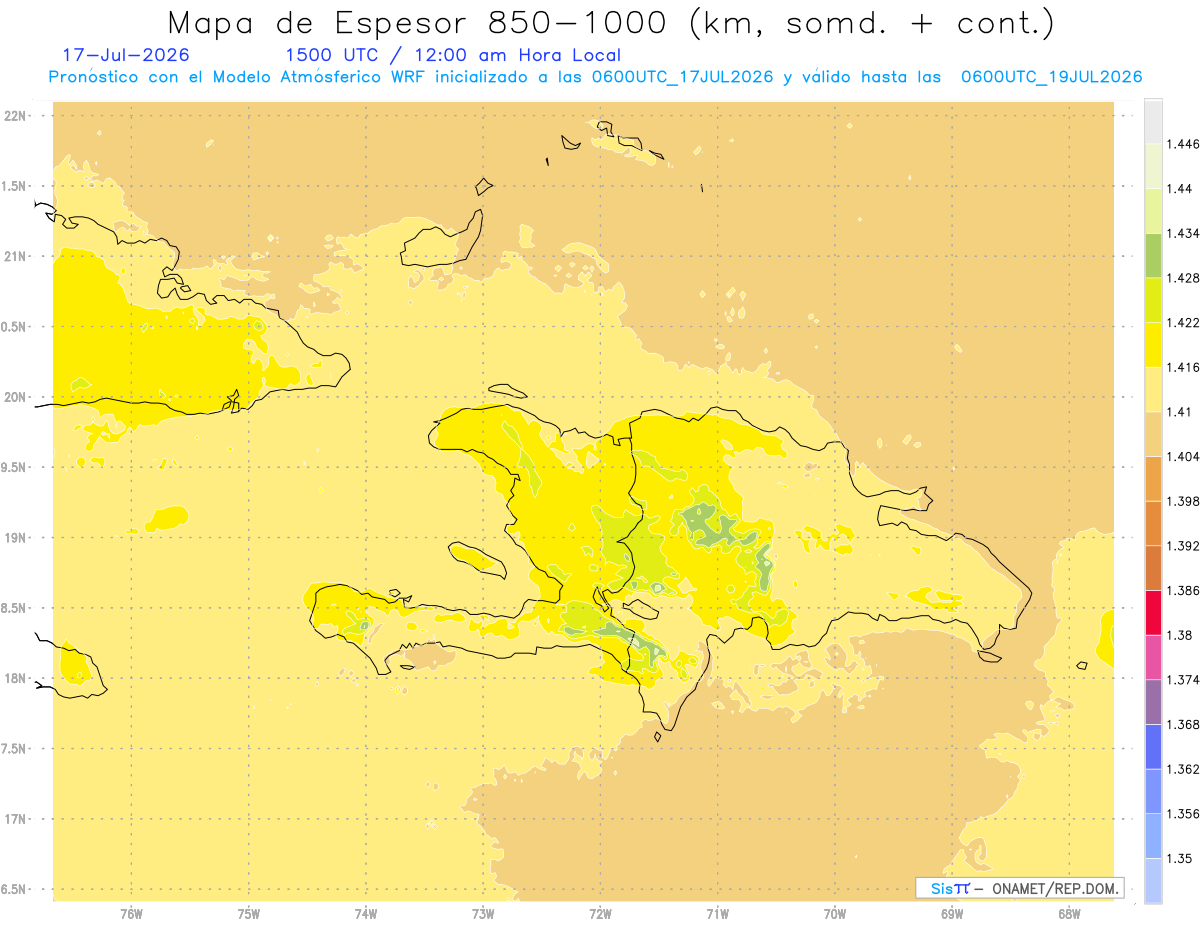Click the '1.392' legend value

click(x=1185, y=546)
